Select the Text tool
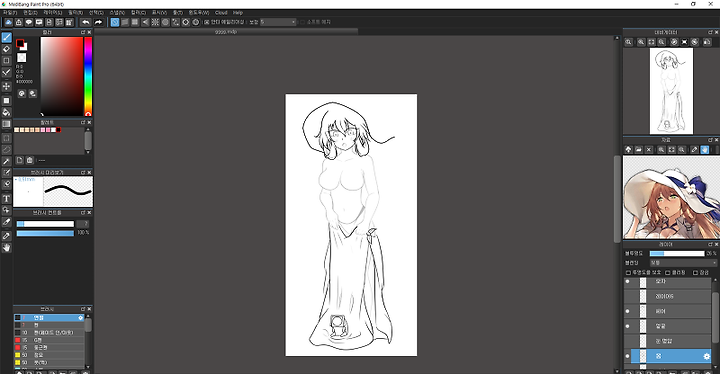This screenshot has height=374, width=720. tap(6, 198)
